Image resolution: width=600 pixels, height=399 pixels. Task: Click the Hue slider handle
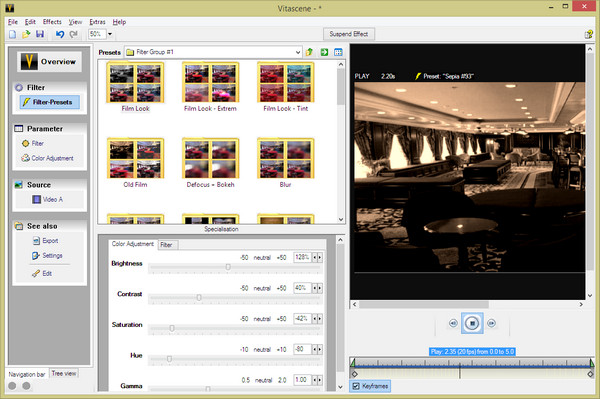[x=169, y=359]
